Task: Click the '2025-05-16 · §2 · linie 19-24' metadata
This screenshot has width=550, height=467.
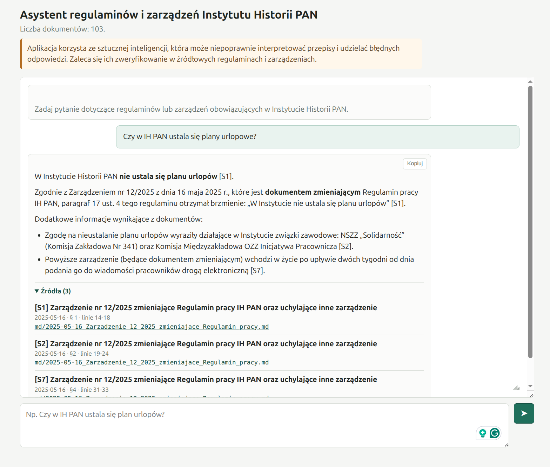Action: (72, 353)
